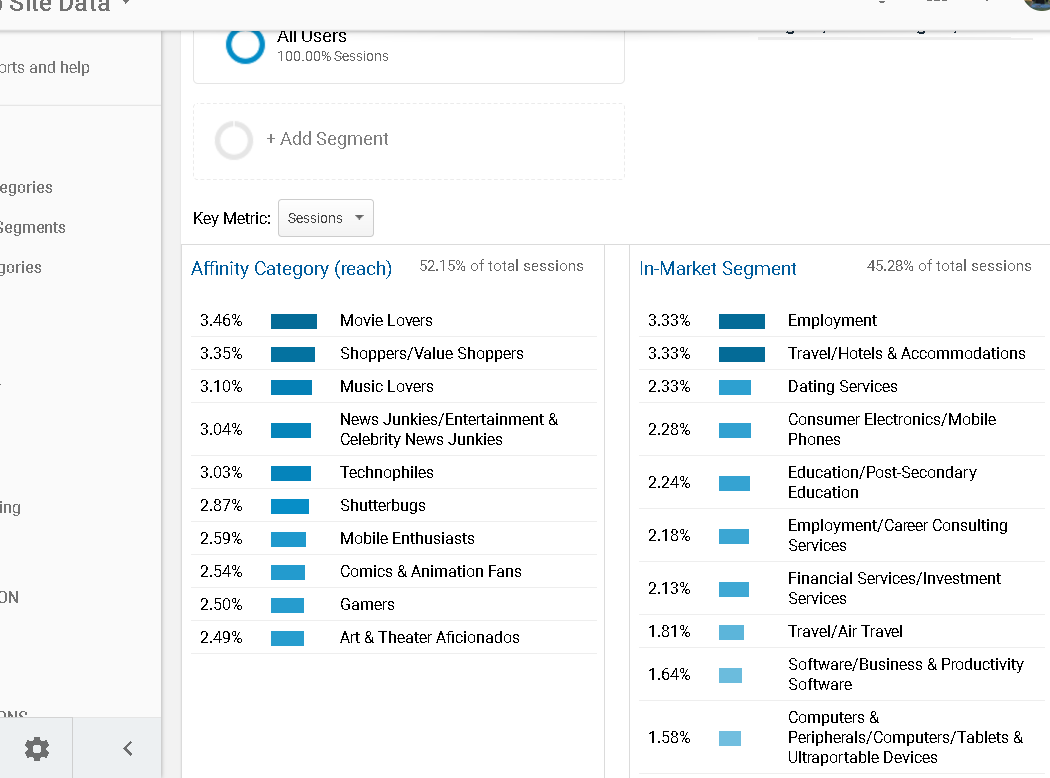Select the Travel/Air Travel segment row
The width and height of the screenshot is (1050, 778).
tap(845, 631)
